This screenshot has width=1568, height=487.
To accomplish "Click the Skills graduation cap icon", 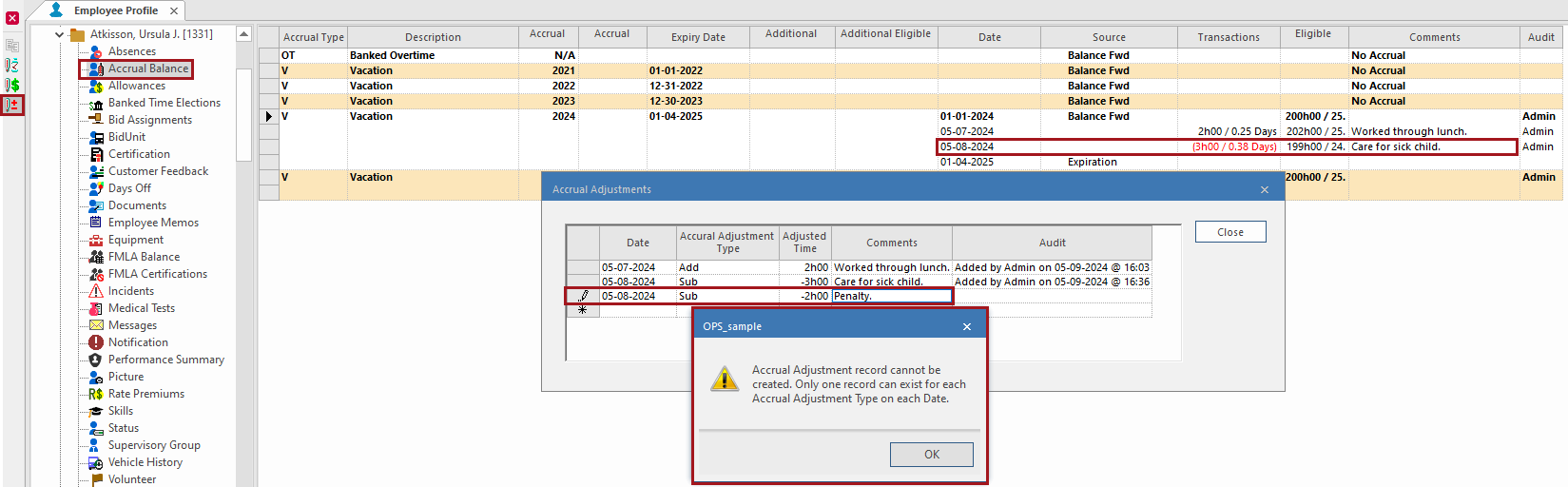I will (x=96, y=411).
